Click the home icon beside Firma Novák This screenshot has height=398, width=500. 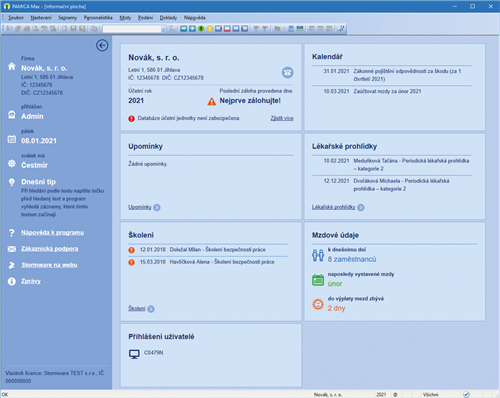tap(12, 66)
